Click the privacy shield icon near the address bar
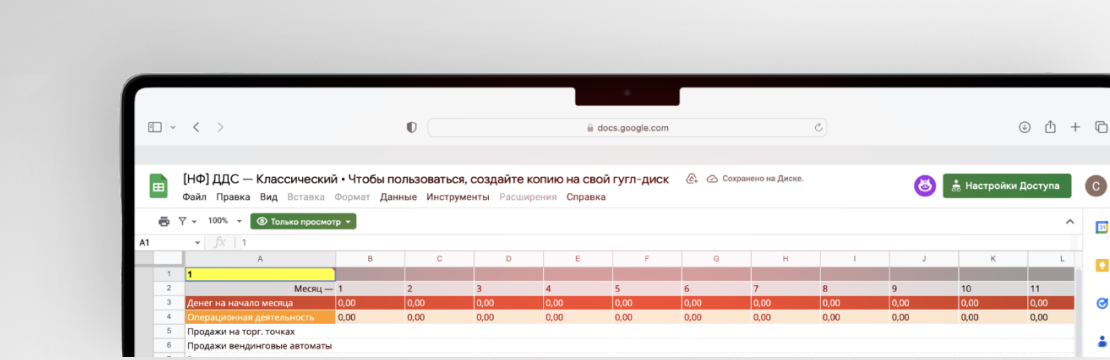The image size is (1110, 360). [411, 127]
